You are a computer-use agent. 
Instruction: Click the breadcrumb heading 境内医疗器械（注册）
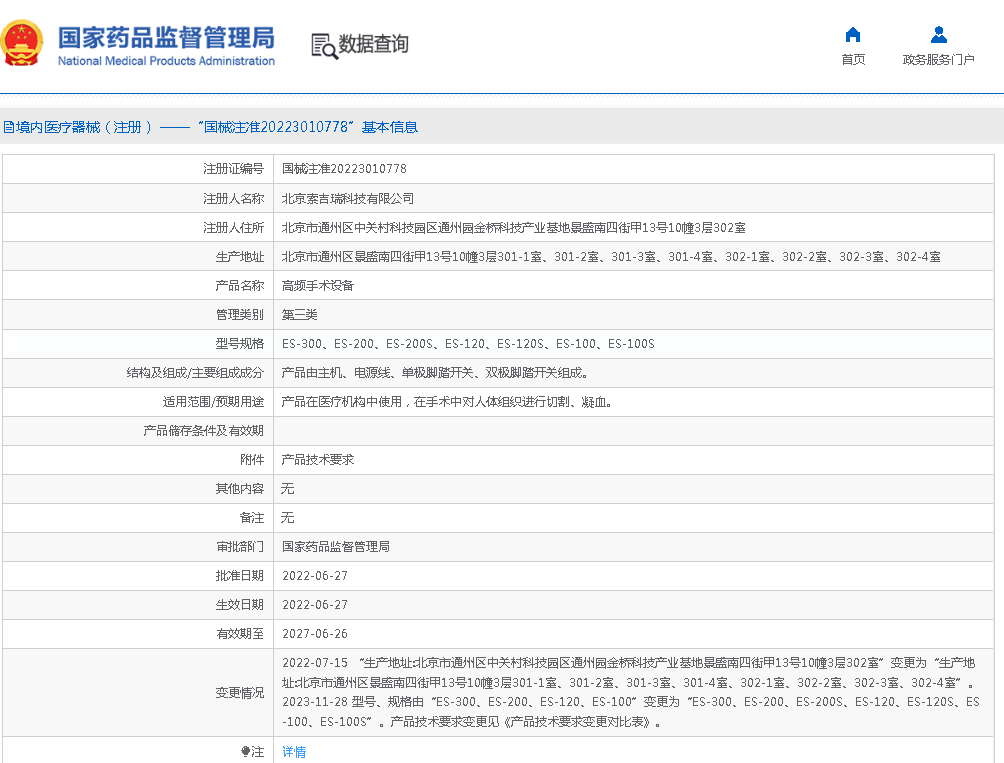(78, 127)
